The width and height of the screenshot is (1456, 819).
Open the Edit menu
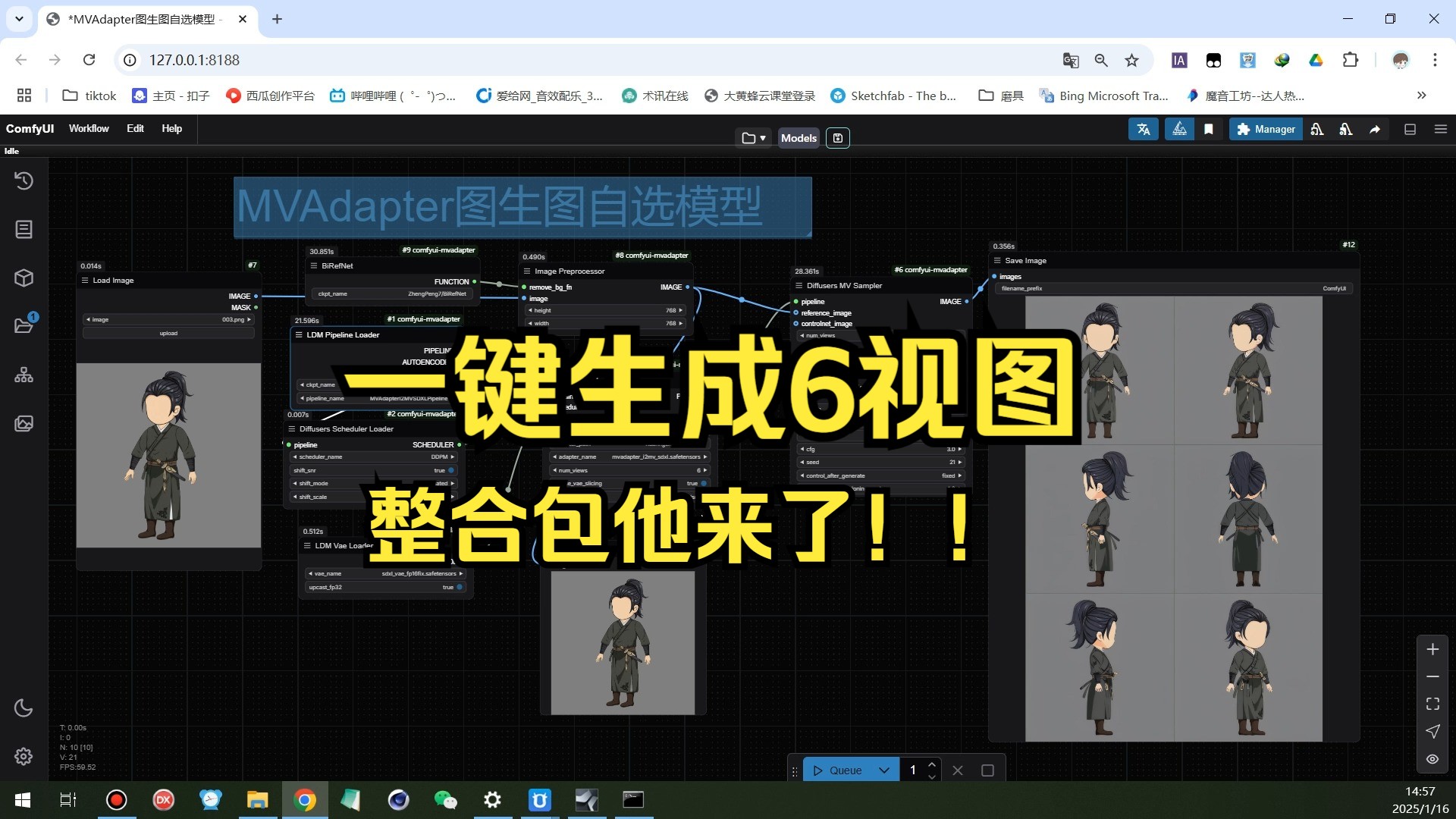point(135,129)
